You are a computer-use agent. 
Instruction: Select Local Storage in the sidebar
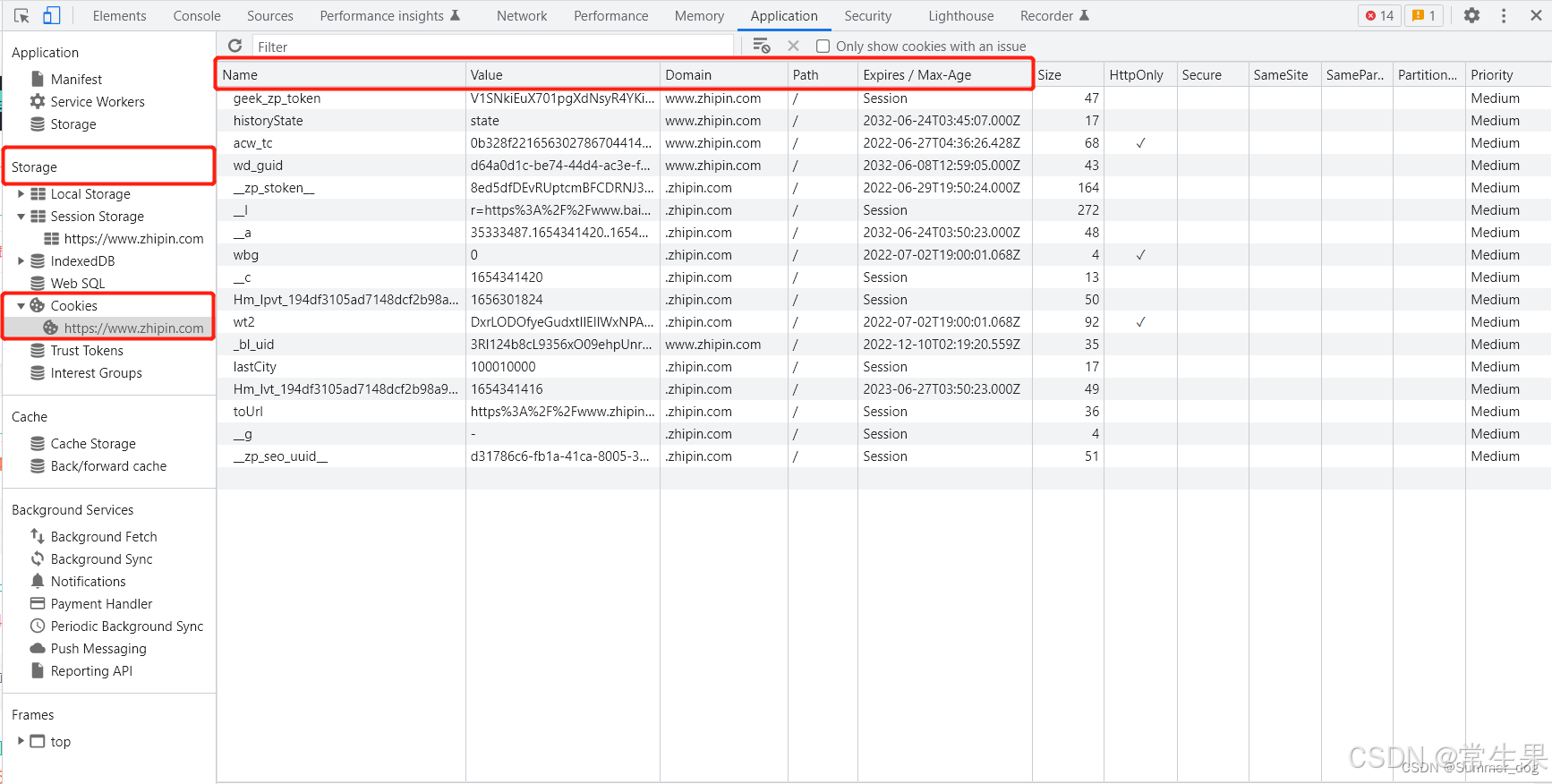tap(90, 193)
